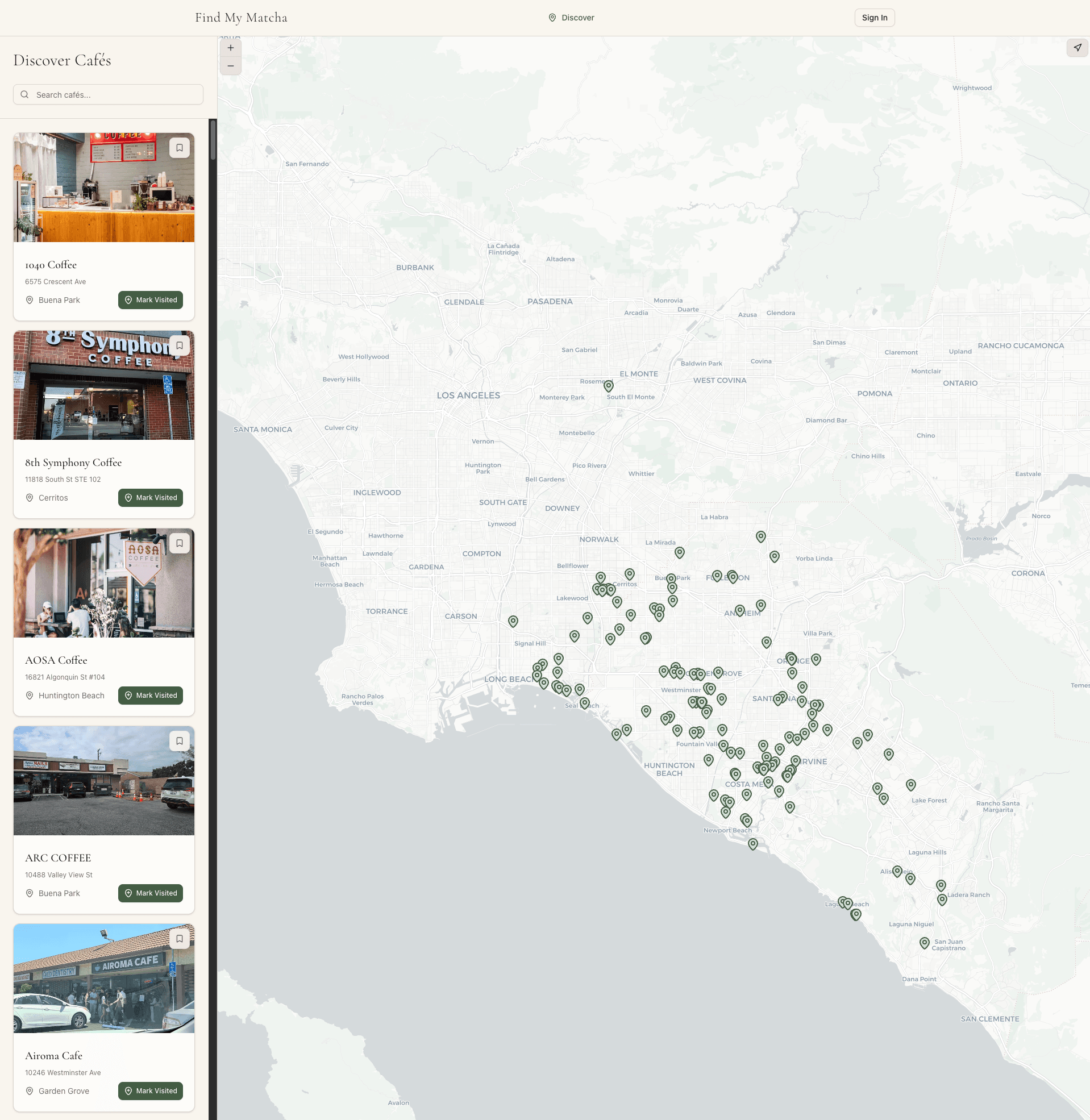Click the location pin icon beside Cerritos label
This screenshot has height=1120, width=1090.
pyautogui.click(x=29, y=497)
